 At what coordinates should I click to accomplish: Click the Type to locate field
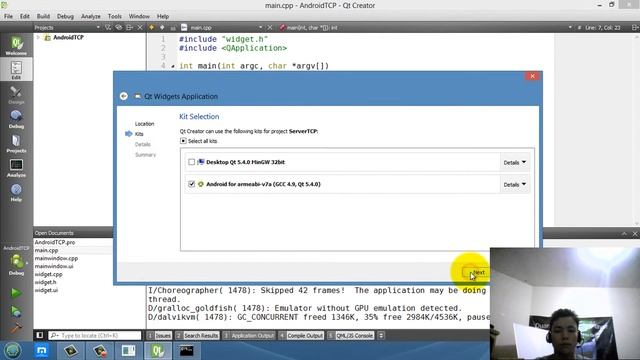(x=95, y=335)
